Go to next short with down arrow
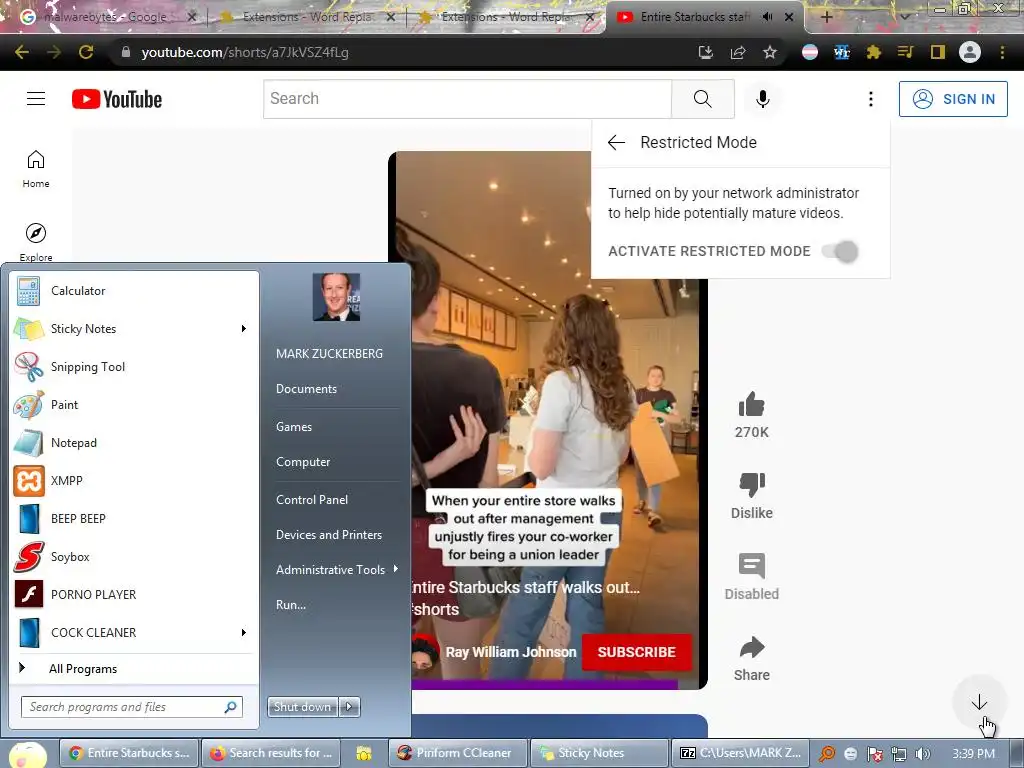Viewport: 1024px width, 768px height. click(978, 703)
